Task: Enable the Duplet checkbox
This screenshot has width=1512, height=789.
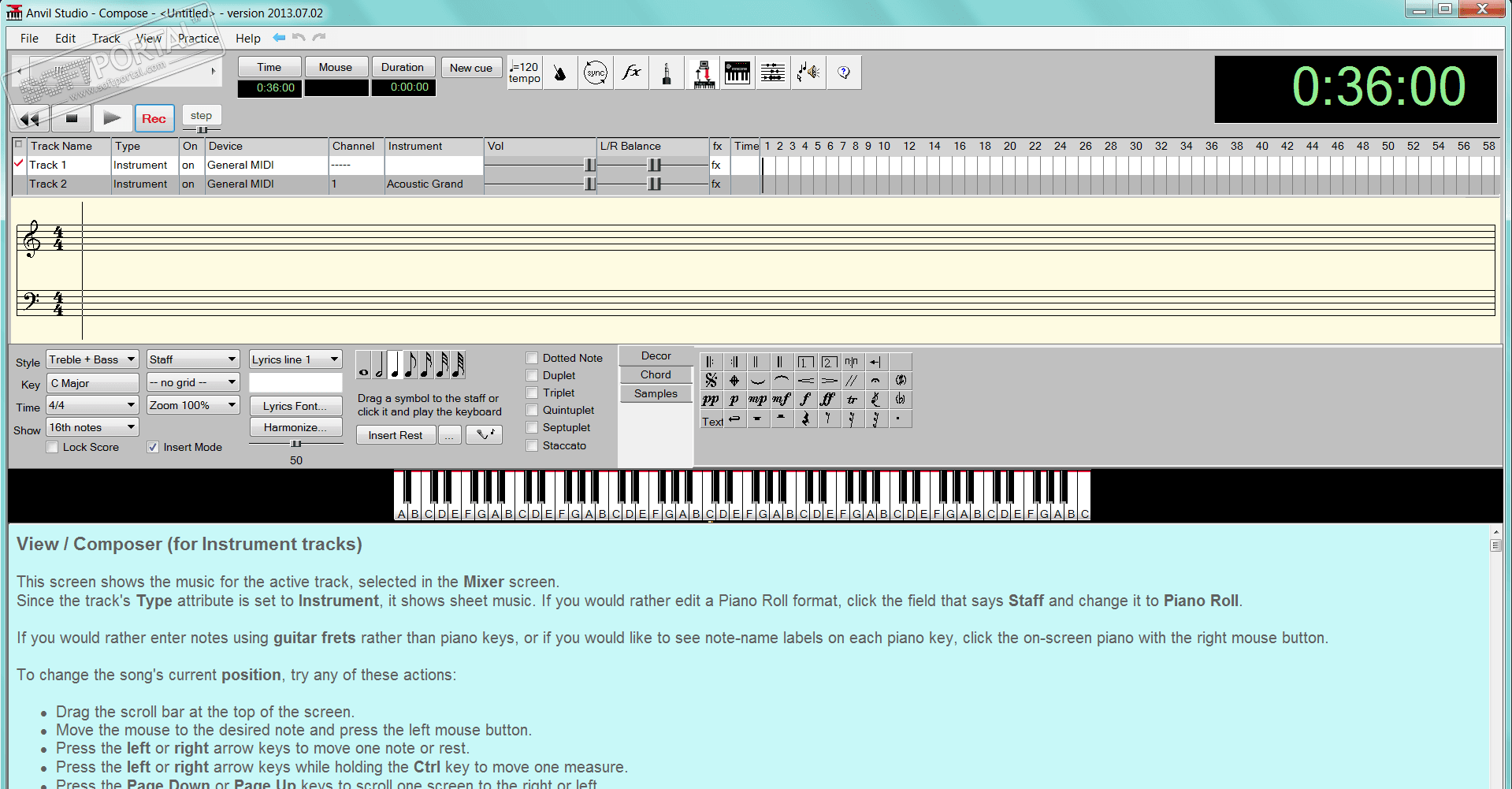Action: (x=532, y=375)
